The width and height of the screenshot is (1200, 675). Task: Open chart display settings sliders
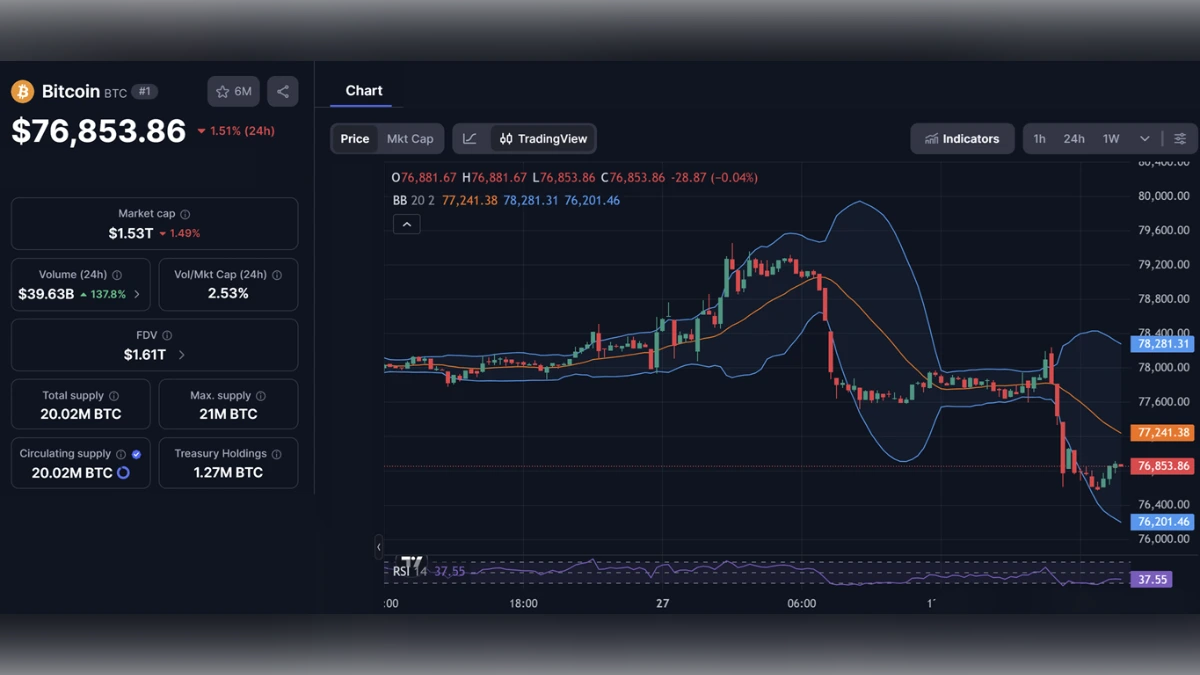click(x=1180, y=138)
